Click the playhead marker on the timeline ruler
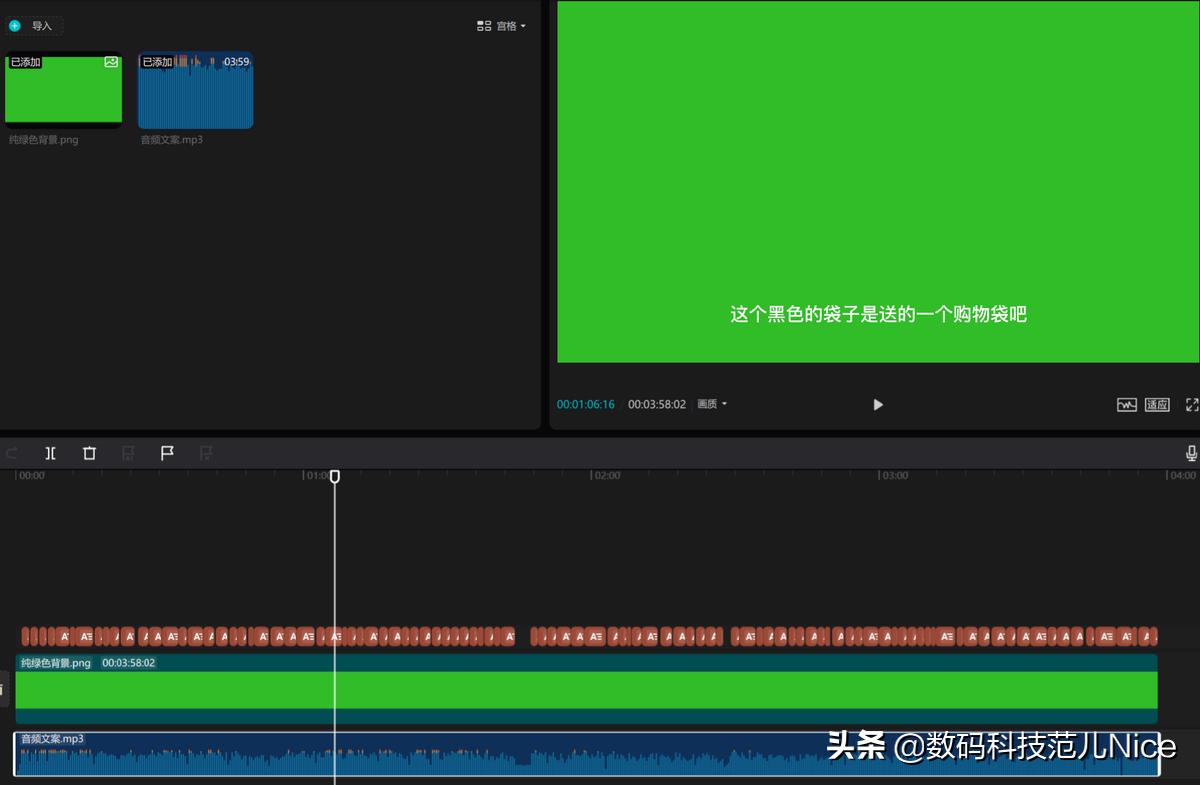The image size is (1200, 785). click(x=335, y=477)
